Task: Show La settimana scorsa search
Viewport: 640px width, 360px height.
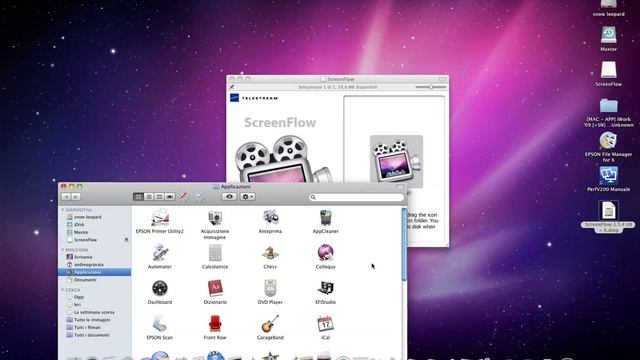Action: [x=95, y=312]
